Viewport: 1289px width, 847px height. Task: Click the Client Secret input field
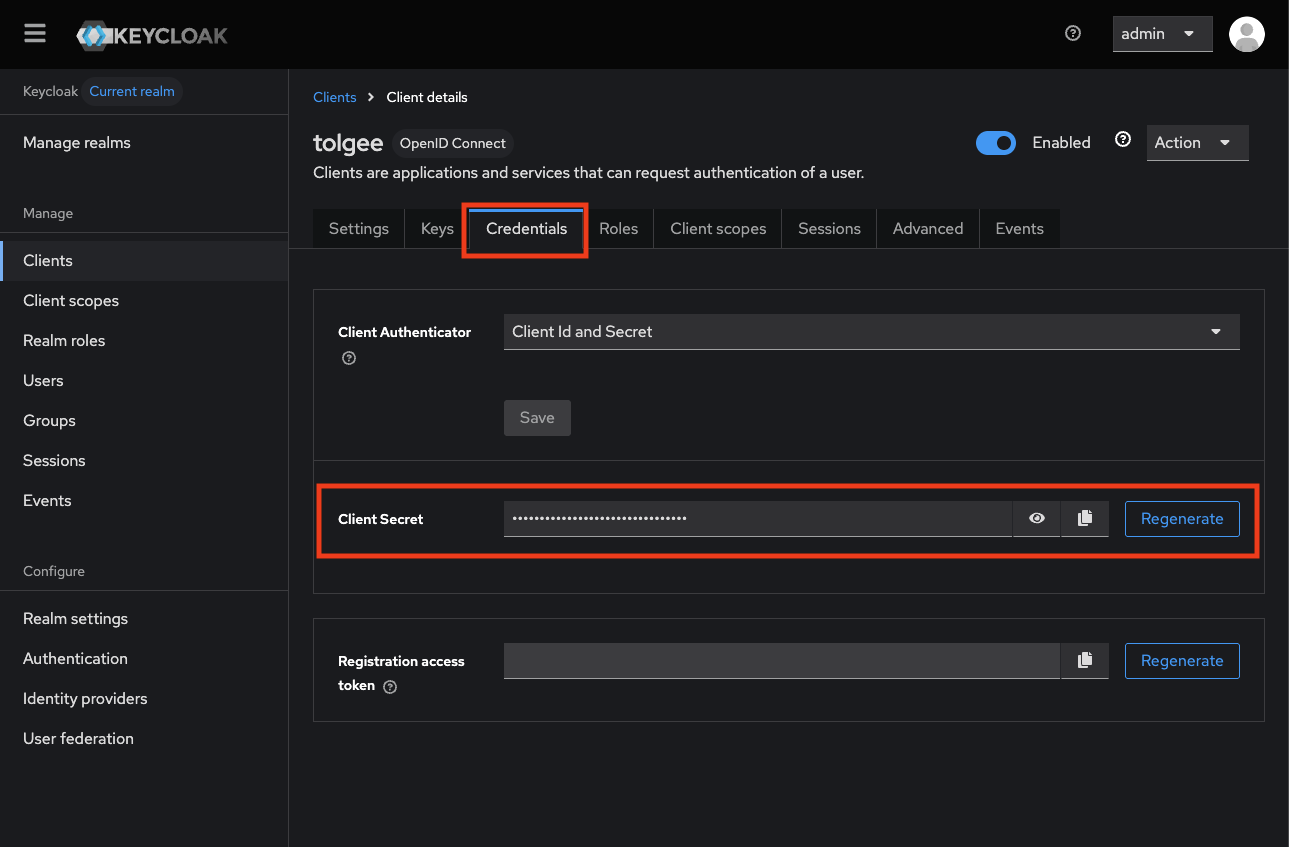tap(757, 518)
